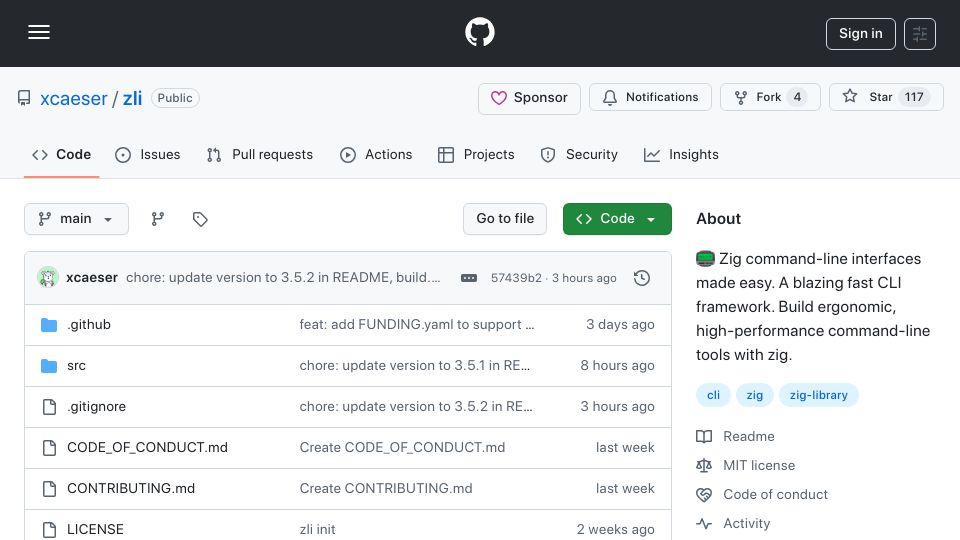The height and width of the screenshot is (540, 960).
Task: View tags via the tag icon
Action: pos(200,219)
